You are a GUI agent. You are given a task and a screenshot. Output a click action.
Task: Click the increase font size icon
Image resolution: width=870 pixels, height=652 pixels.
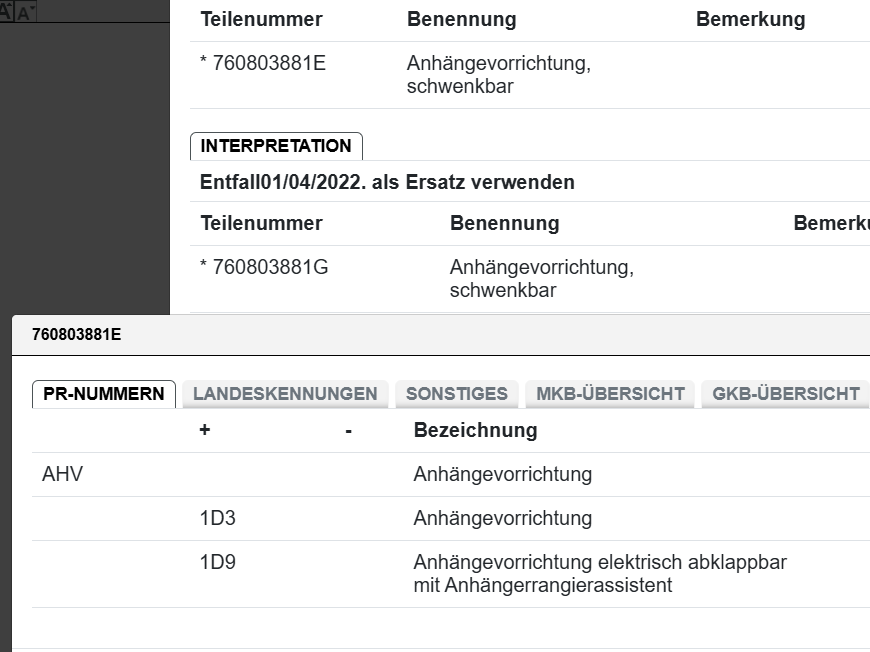click(7, 11)
